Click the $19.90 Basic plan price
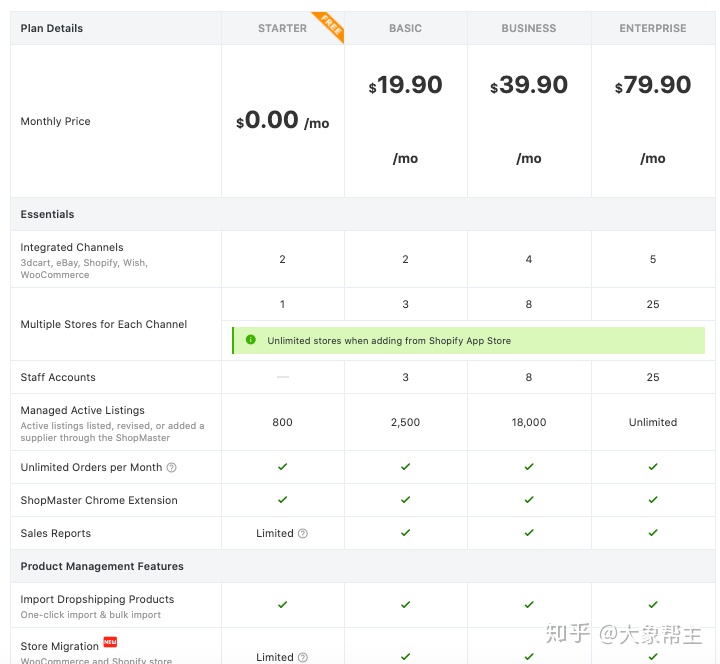Screen dimensions: 720x664 (x=406, y=86)
